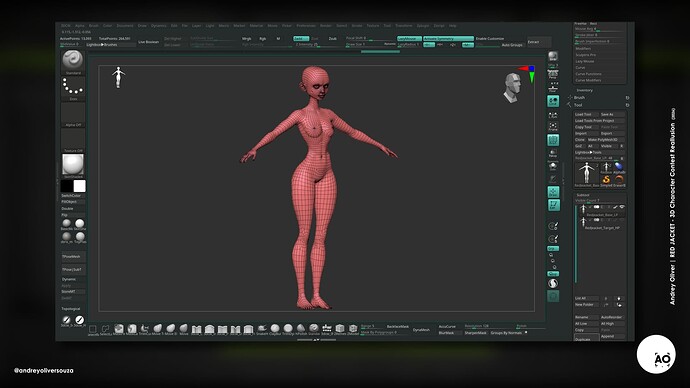Open the Preferences menu
690x388 pixels.
[306, 26]
